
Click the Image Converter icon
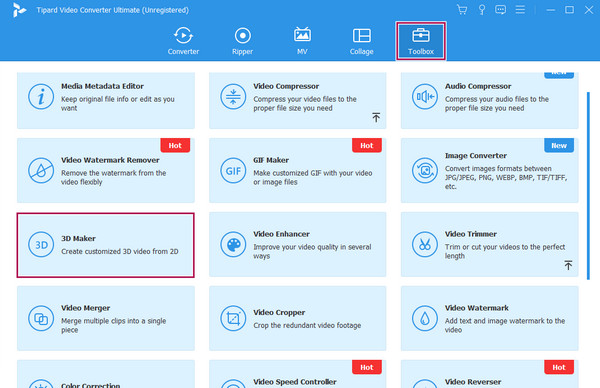[425, 170]
